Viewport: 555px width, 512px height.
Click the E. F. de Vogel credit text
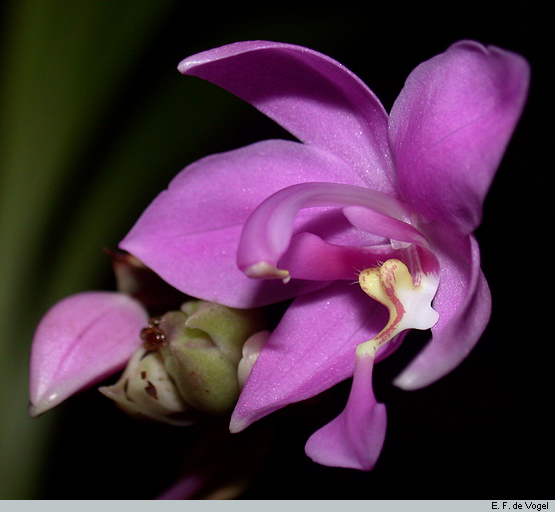520,506
